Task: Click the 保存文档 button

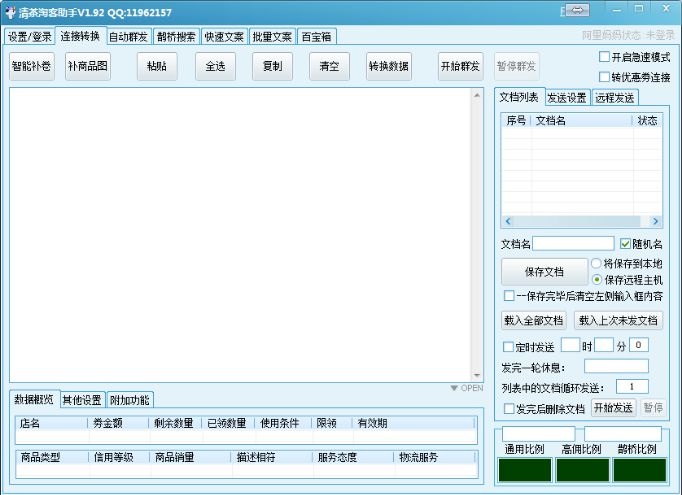Action: coord(543,272)
